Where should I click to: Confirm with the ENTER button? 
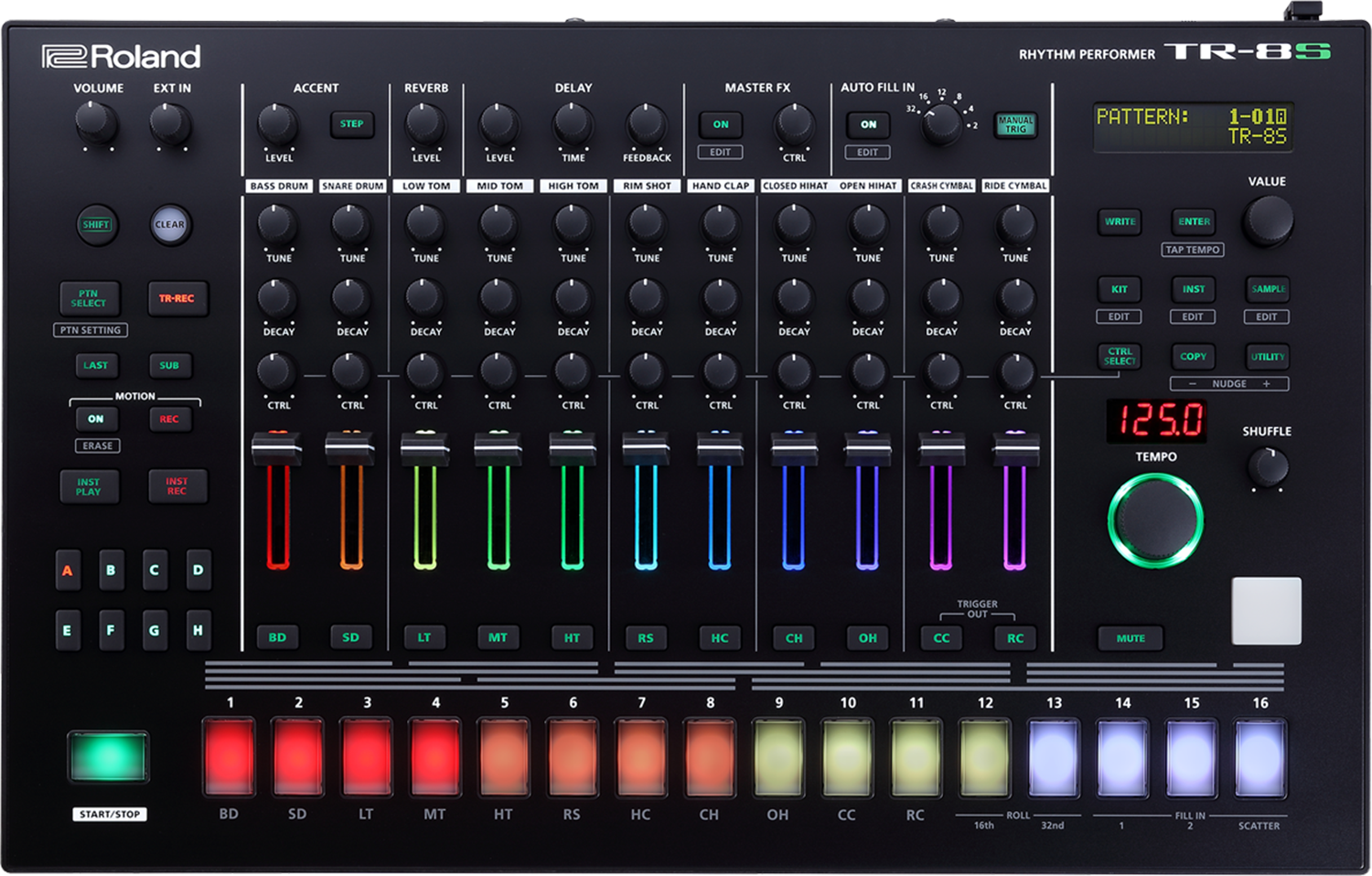[1192, 222]
